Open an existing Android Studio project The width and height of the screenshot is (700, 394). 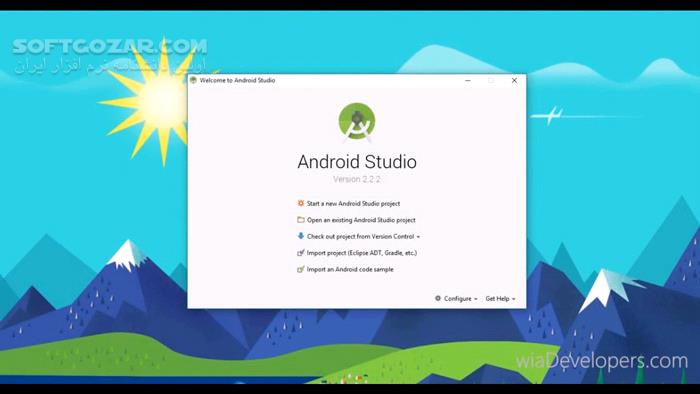[x=361, y=220]
